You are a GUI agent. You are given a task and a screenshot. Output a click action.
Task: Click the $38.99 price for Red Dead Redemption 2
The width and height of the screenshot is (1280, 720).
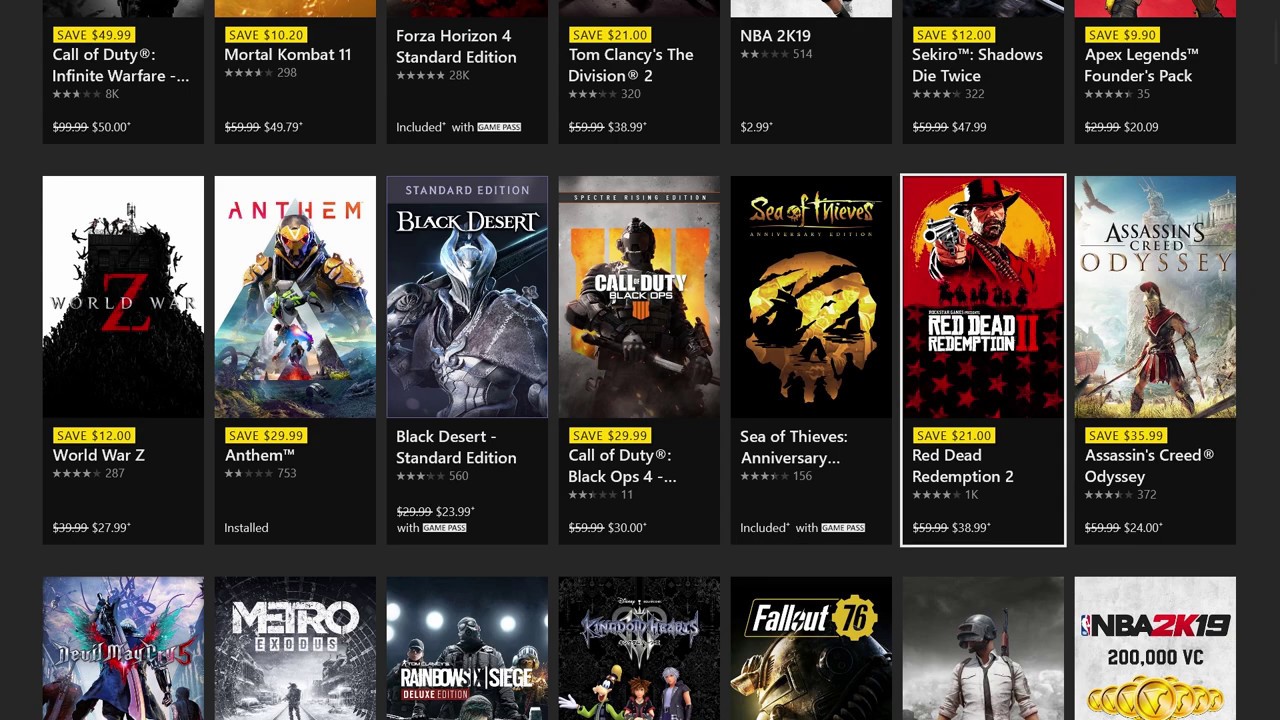point(971,528)
